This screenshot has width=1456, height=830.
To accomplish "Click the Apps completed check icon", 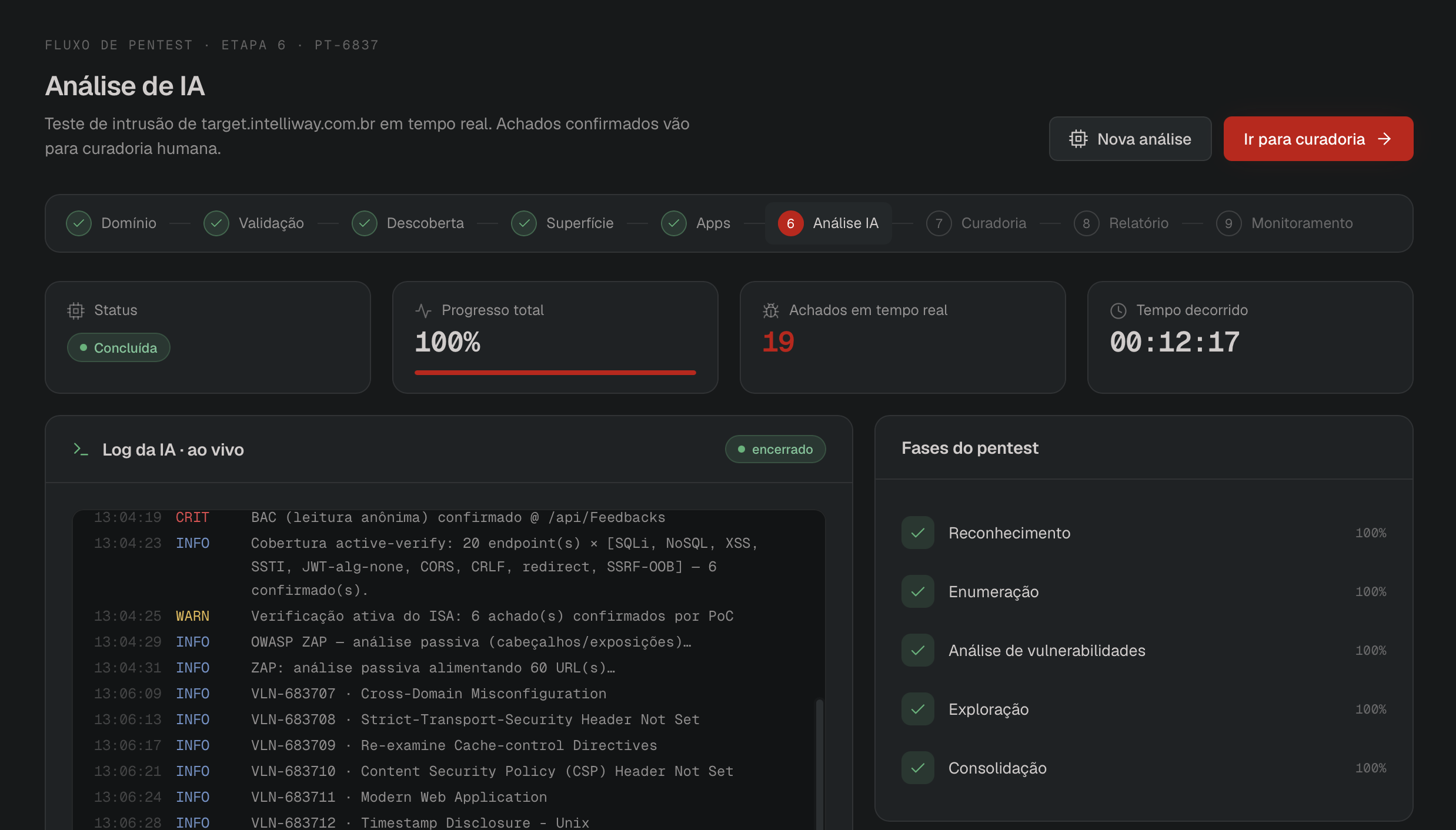I will coord(674,223).
